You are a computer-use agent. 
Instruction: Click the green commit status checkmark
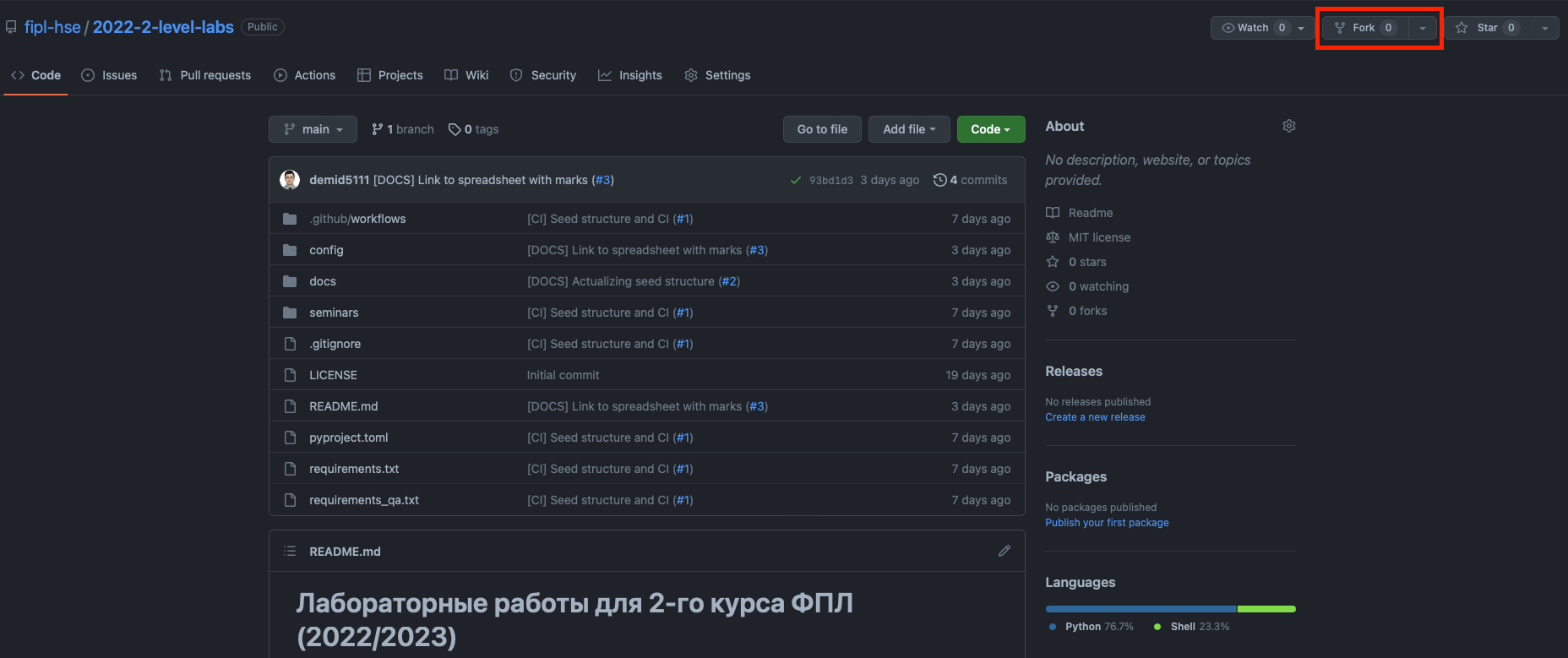click(x=795, y=180)
